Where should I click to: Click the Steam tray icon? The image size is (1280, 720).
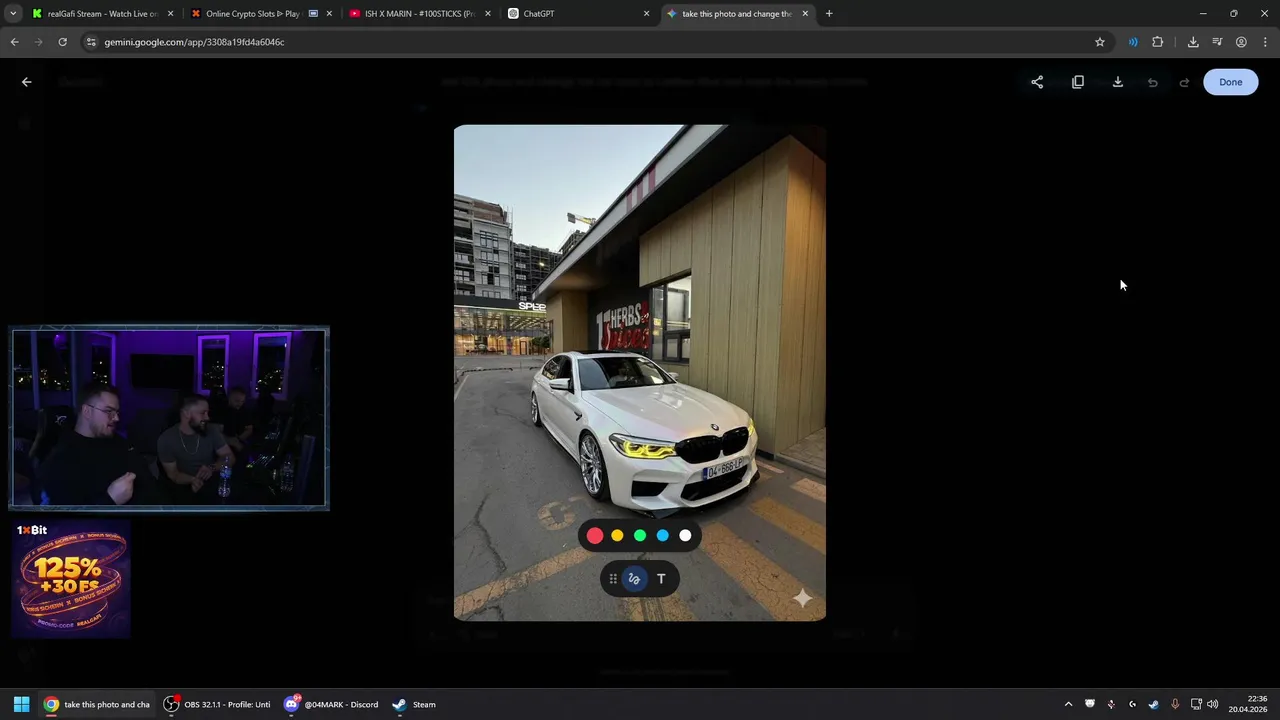pos(1153,704)
